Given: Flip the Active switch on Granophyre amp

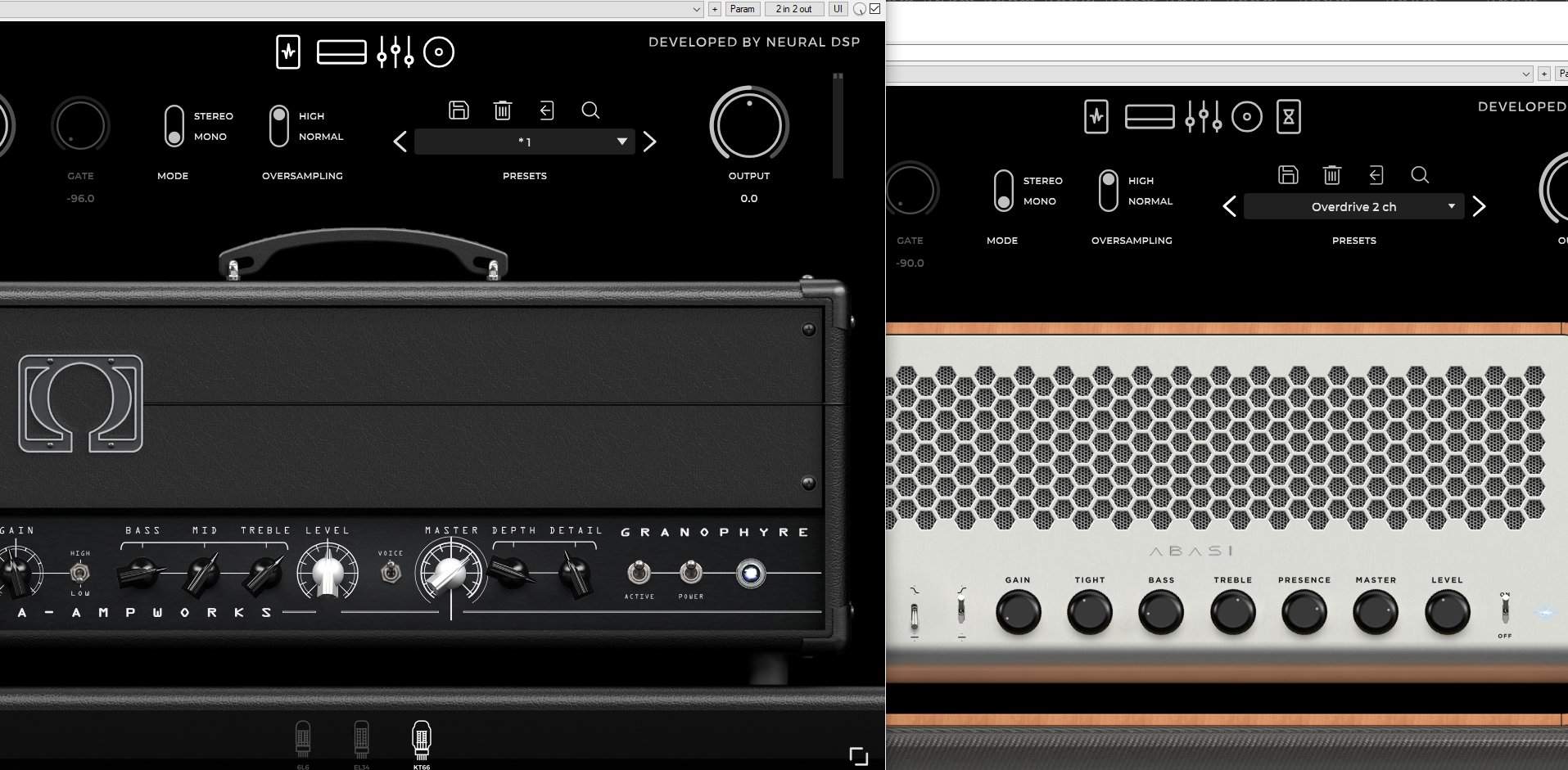Looking at the screenshot, I should (639, 572).
